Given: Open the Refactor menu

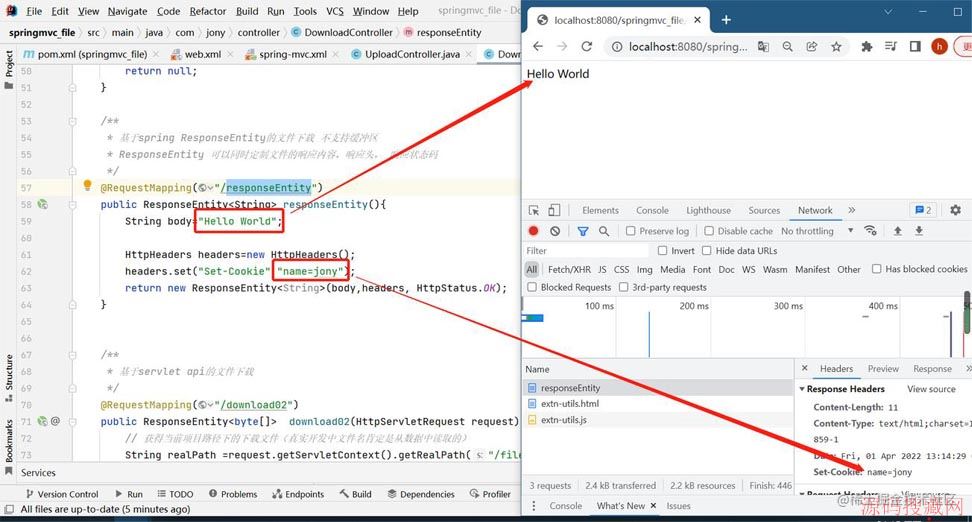Looking at the screenshot, I should [x=208, y=11].
